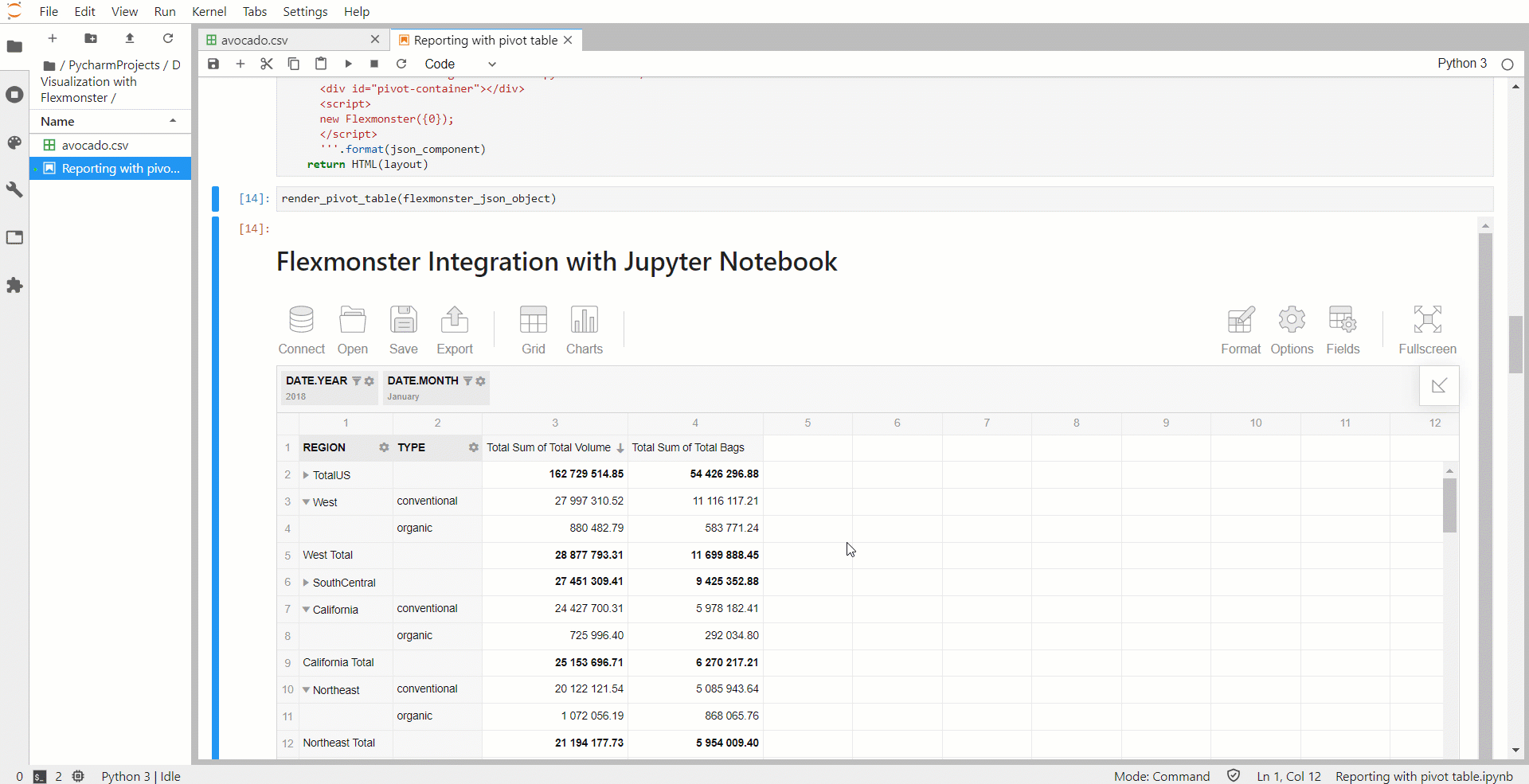Open the Flexmonster Options panel
This screenshot has height=784, width=1529.
1292,329
